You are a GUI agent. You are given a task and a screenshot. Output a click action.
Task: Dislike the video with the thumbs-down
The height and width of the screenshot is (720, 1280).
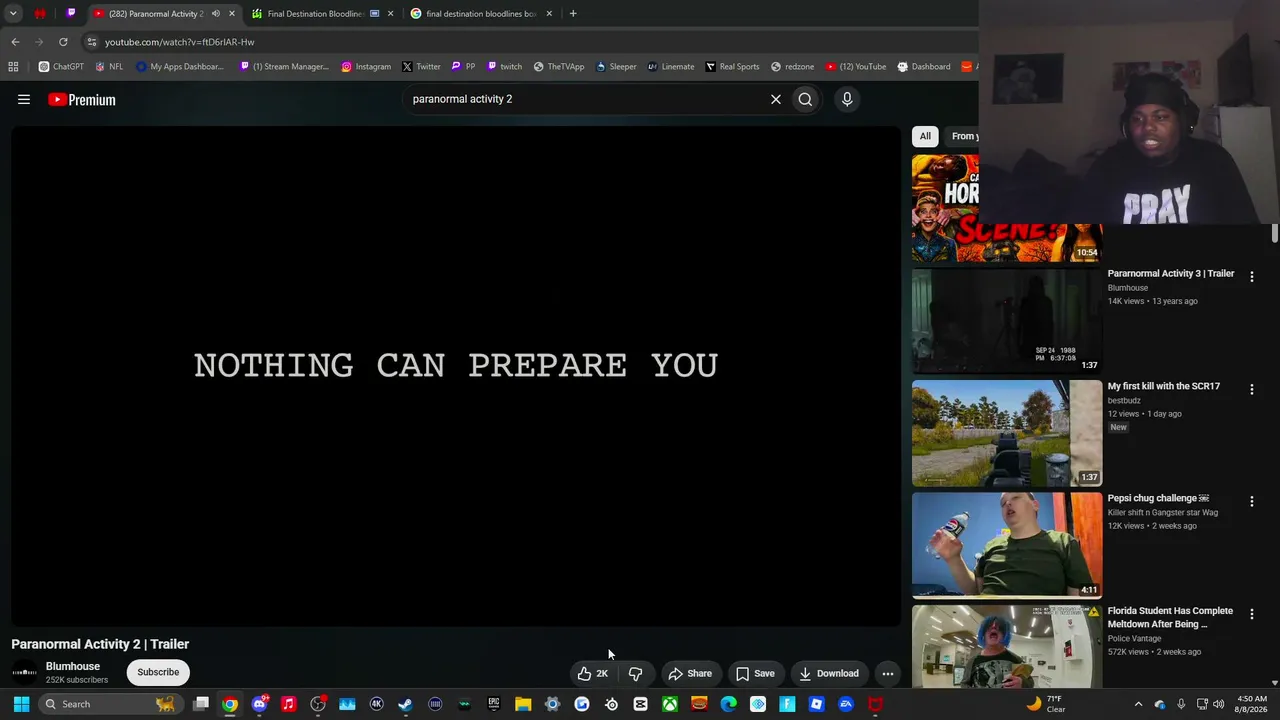tap(635, 673)
